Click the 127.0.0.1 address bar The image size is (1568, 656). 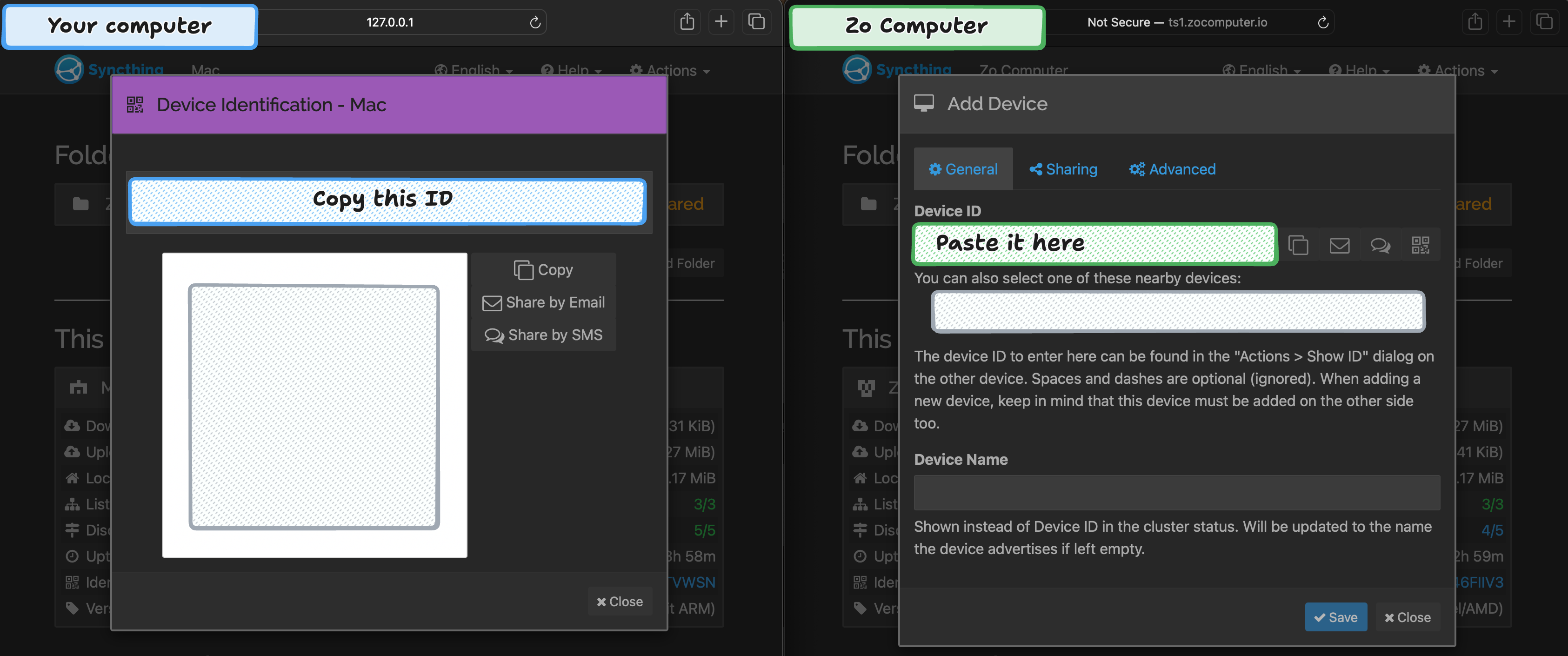(x=390, y=22)
